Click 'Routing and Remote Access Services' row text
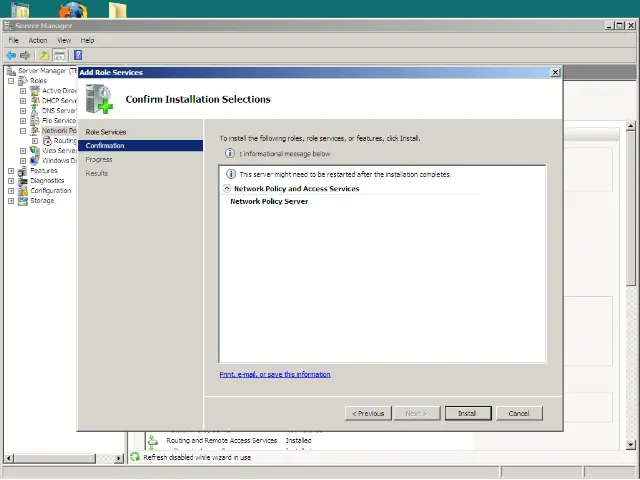640x480 pixels. point(222,440)
